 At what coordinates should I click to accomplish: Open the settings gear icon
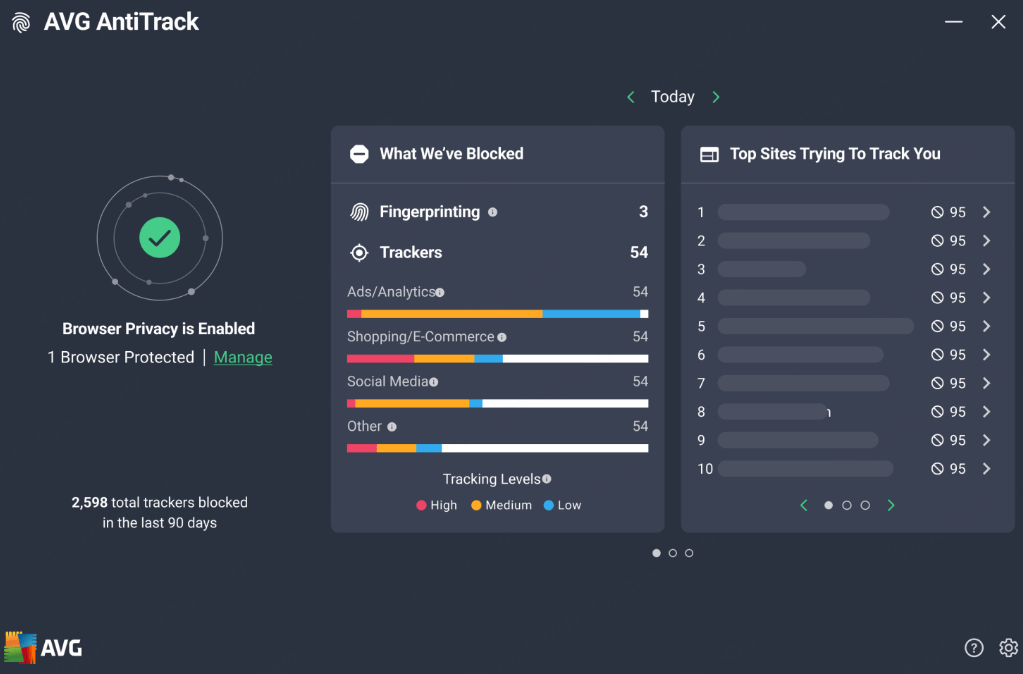[x=1009, y=647]
